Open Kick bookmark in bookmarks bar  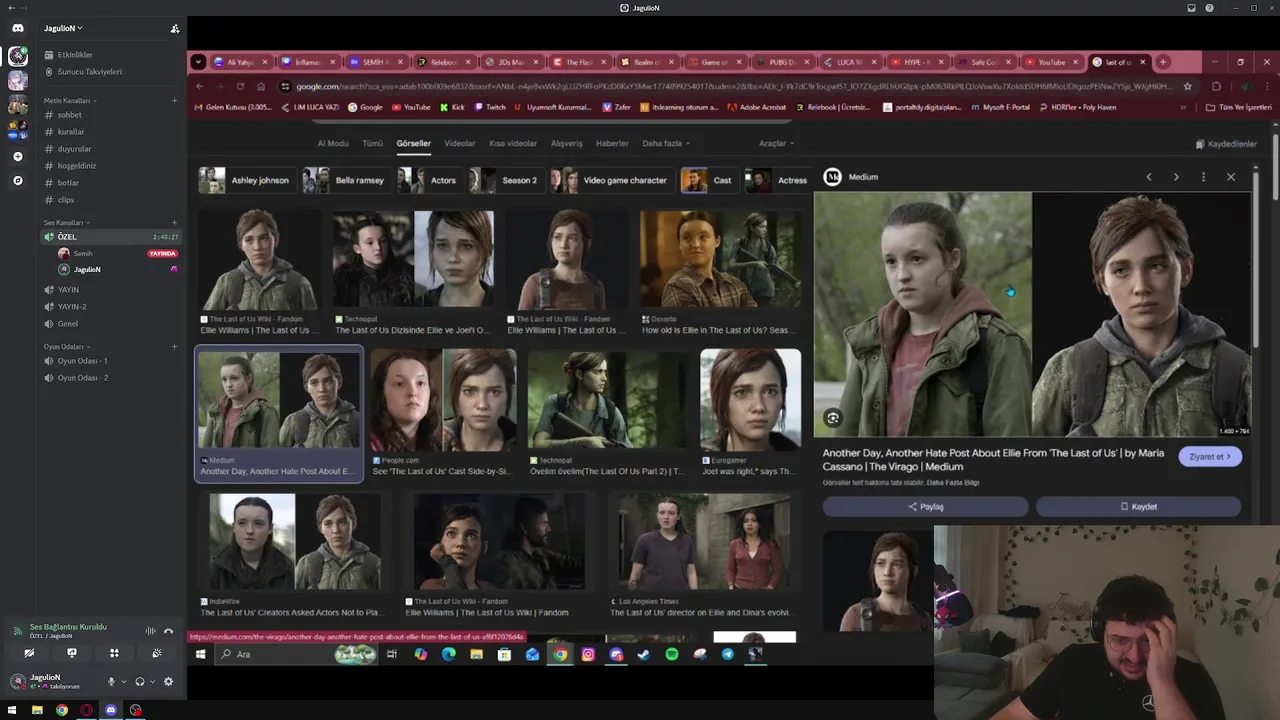click(x=453, y=107)
